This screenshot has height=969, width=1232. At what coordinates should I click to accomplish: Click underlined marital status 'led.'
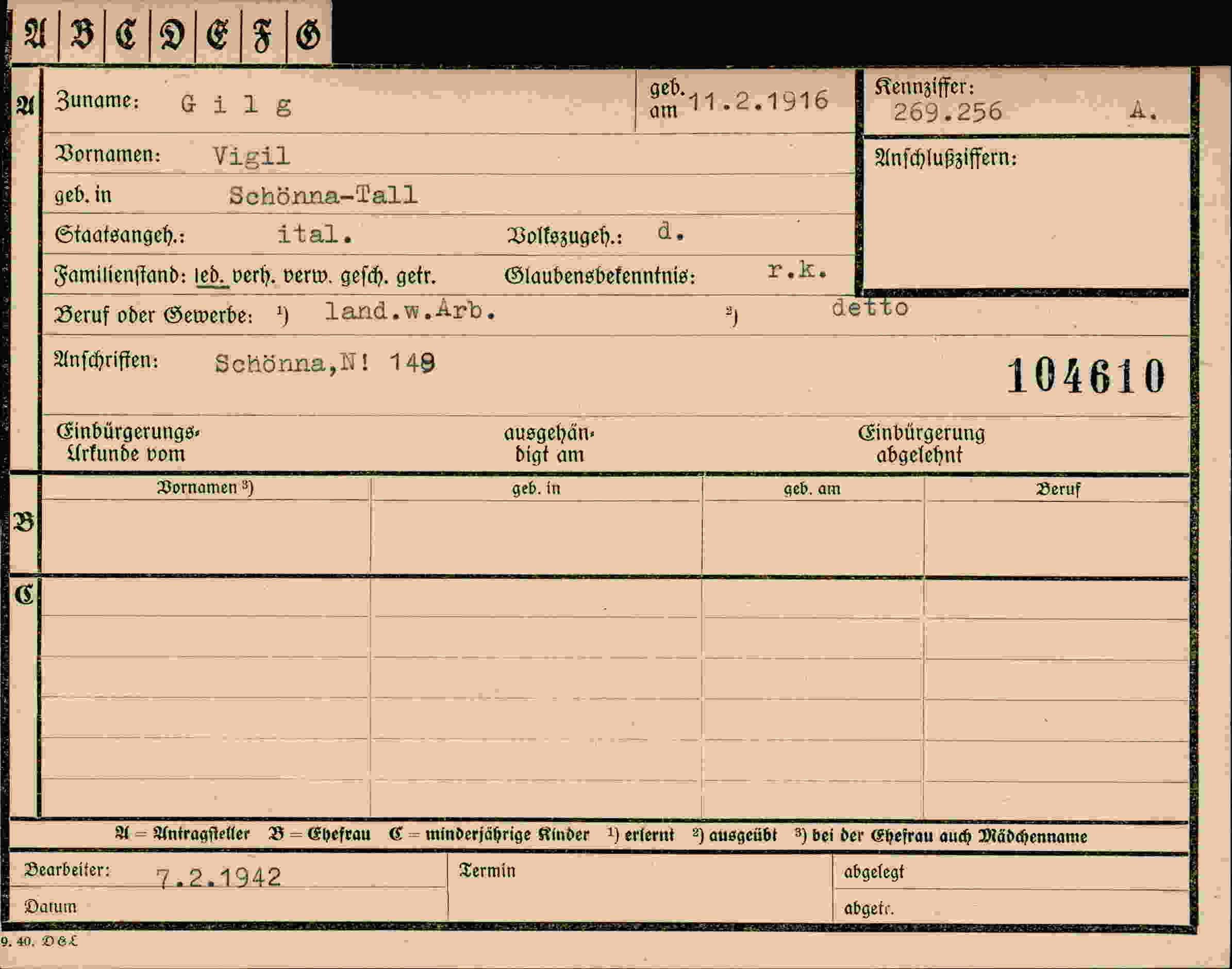point(211,277)
